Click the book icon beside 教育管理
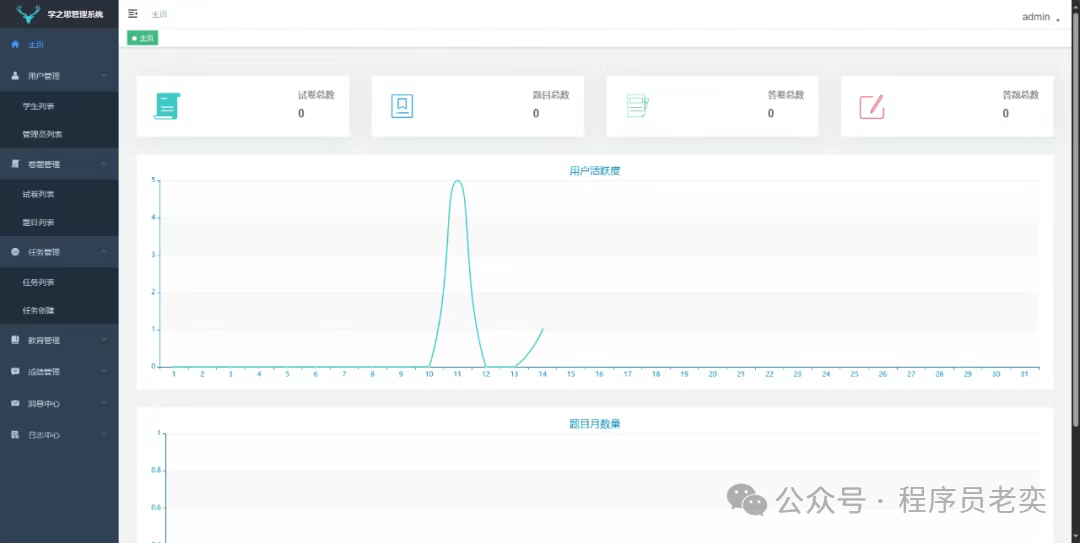Image resolution: width=1080 pixels, height=543 pixels. 15,340
